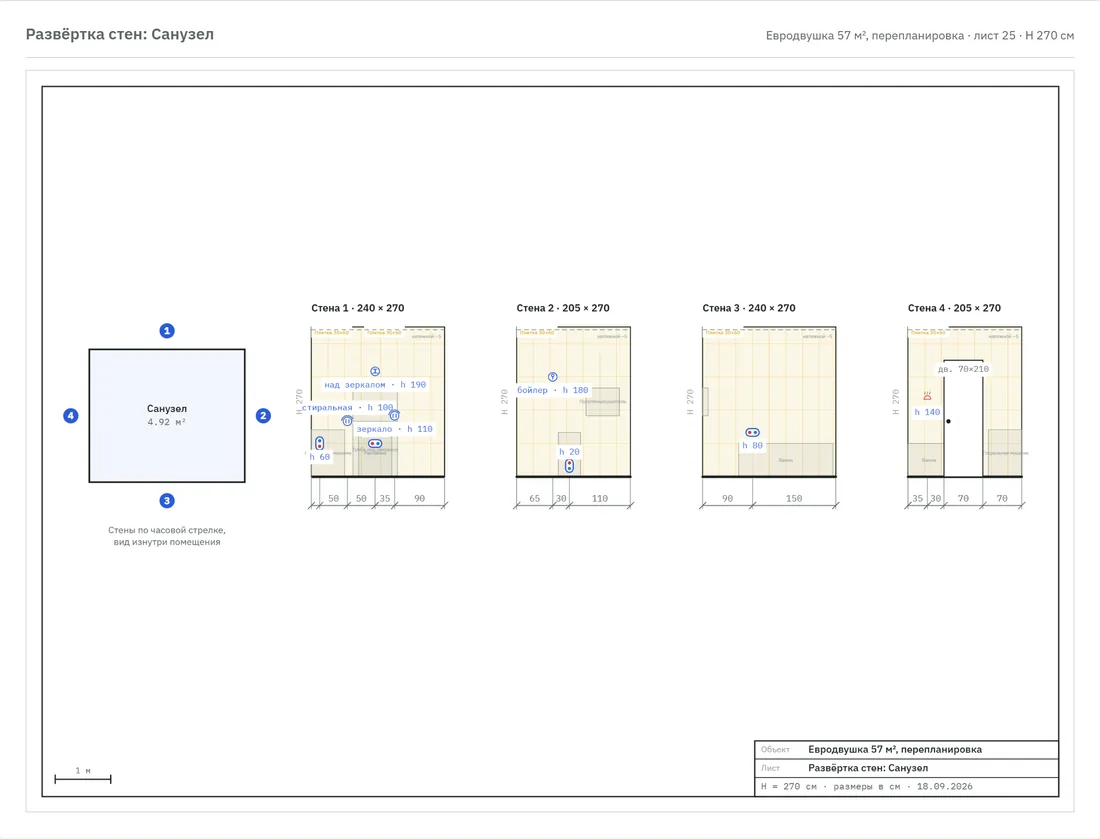Select the Санузел room on the floor plan
This screenshot has height=839, width=1100.
(x=167, y=415)
